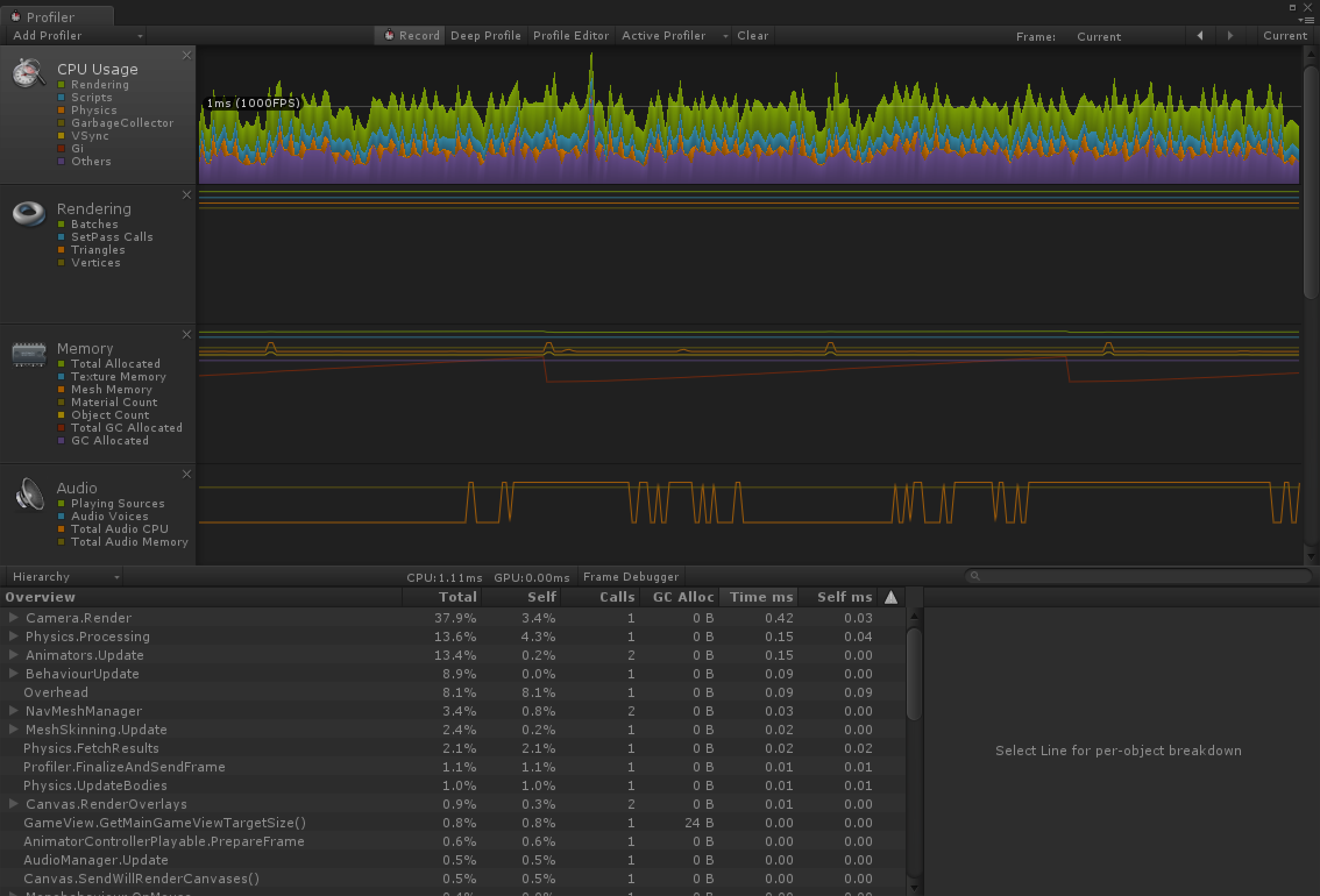The width and height of the screenshot is (1320, 896).
Task: Close the Audio profiler module
Action: point(186,474)
